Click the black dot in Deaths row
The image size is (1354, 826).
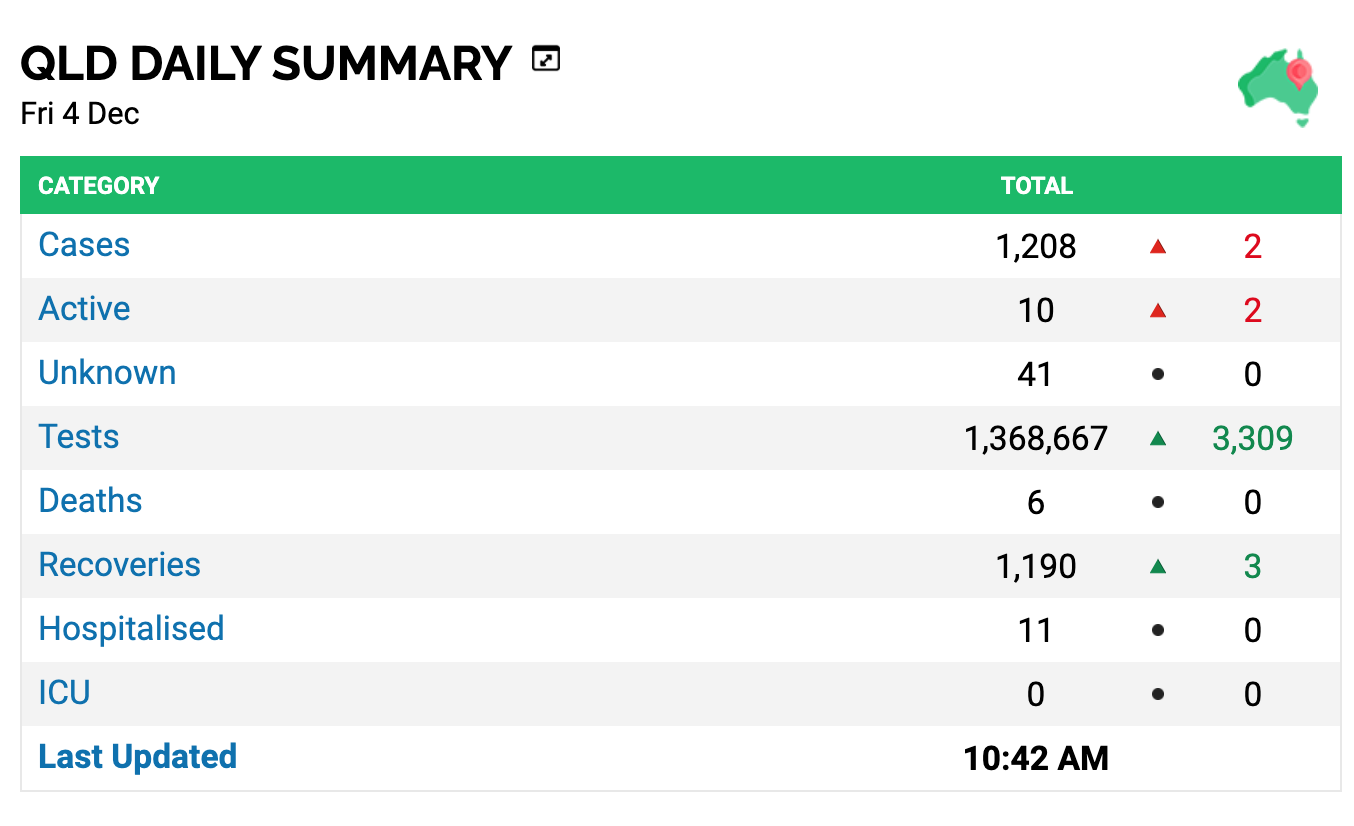[x=1158, y=502]
